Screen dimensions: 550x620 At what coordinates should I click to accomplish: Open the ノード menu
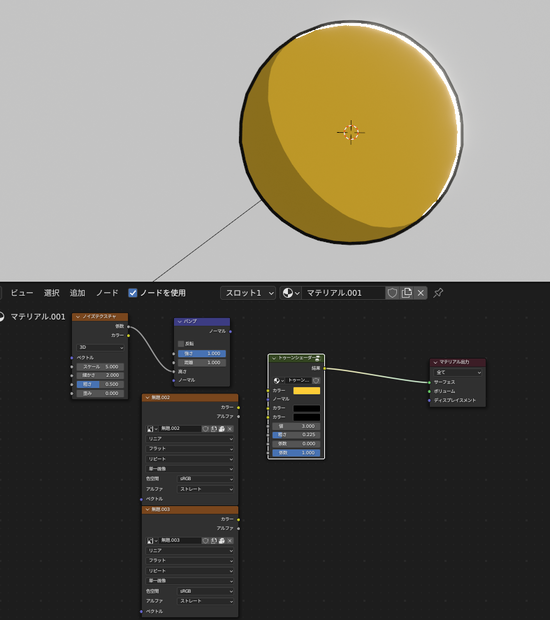tap(107, 293)
